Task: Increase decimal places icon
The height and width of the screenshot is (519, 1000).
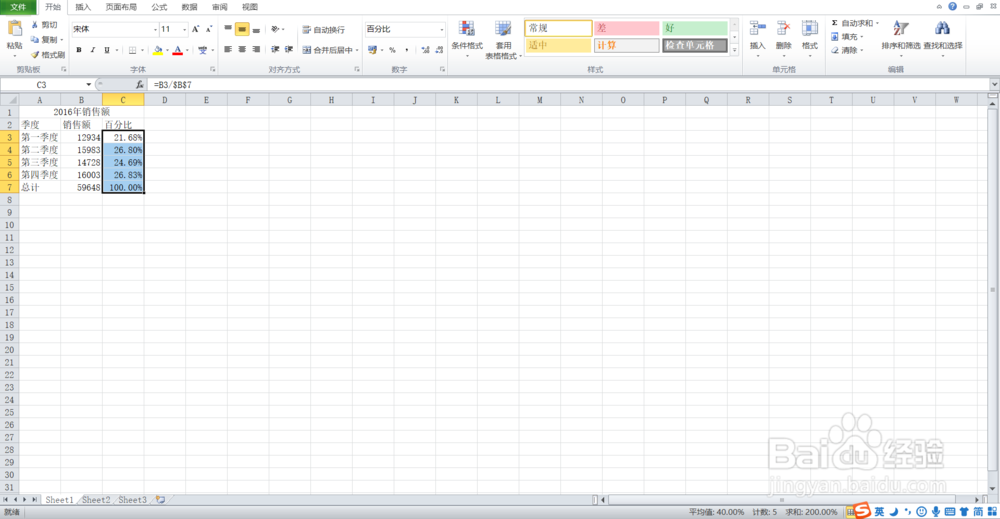Action: tap(425, 50)
